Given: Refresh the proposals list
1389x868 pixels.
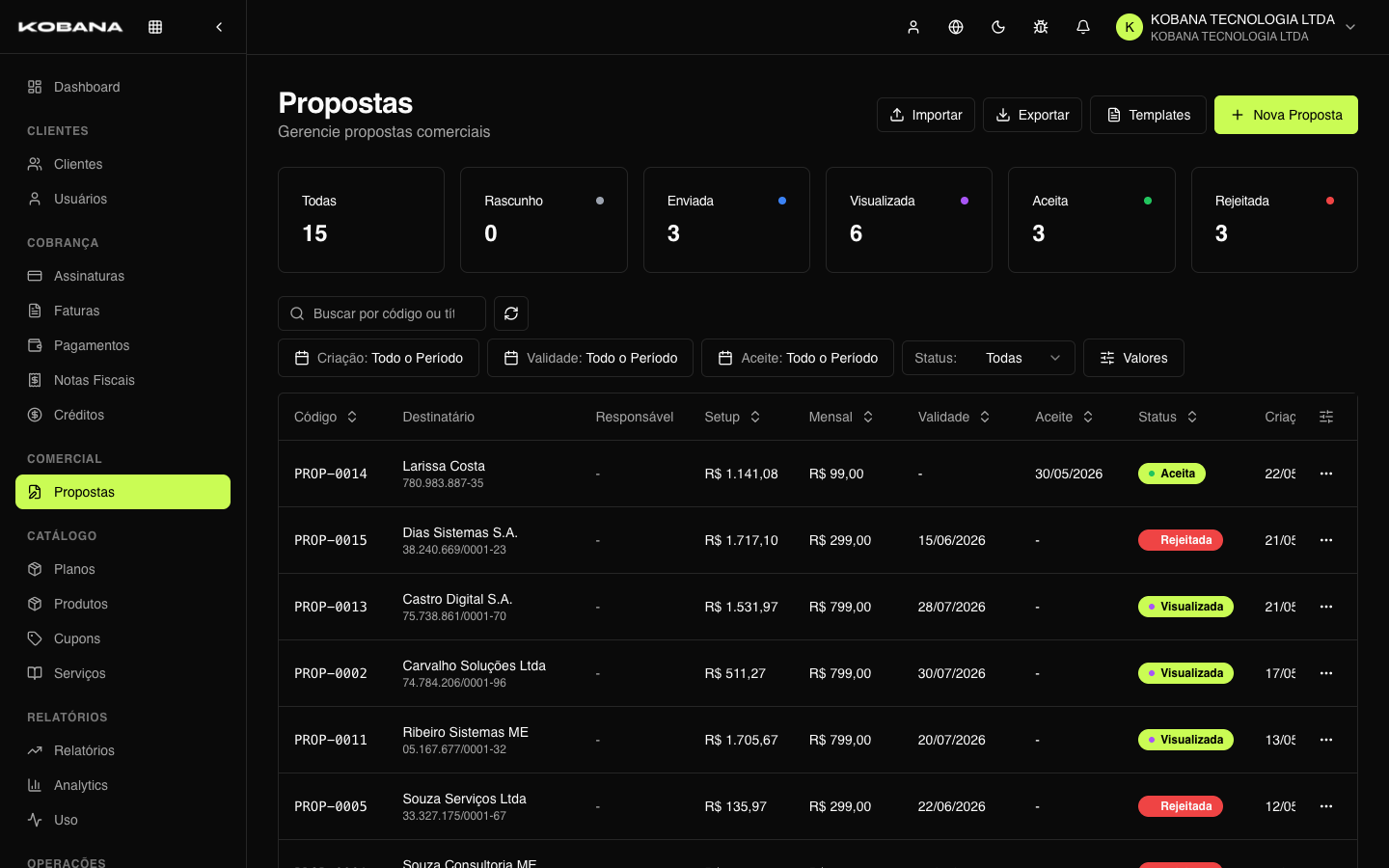Looking at the screenshot, I should (511, 313).
